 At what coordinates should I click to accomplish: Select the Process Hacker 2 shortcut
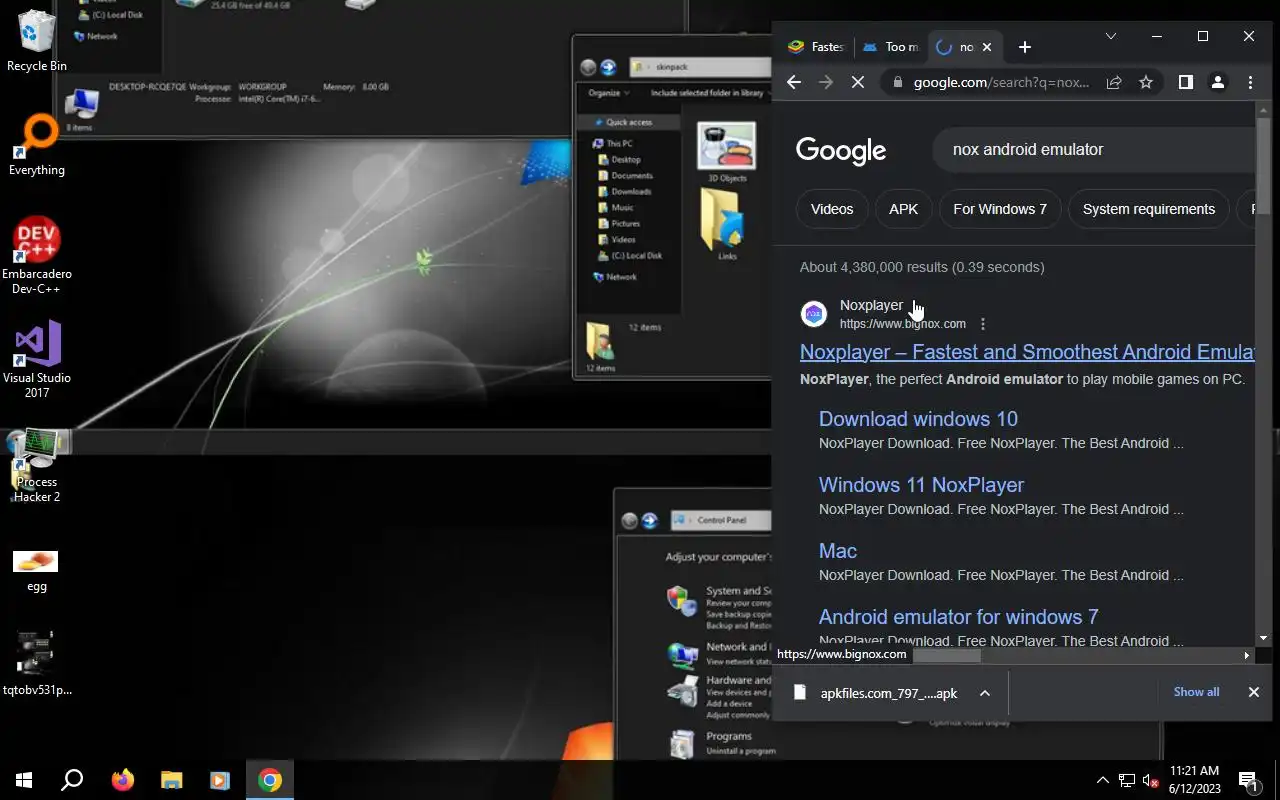pos(37,466)
